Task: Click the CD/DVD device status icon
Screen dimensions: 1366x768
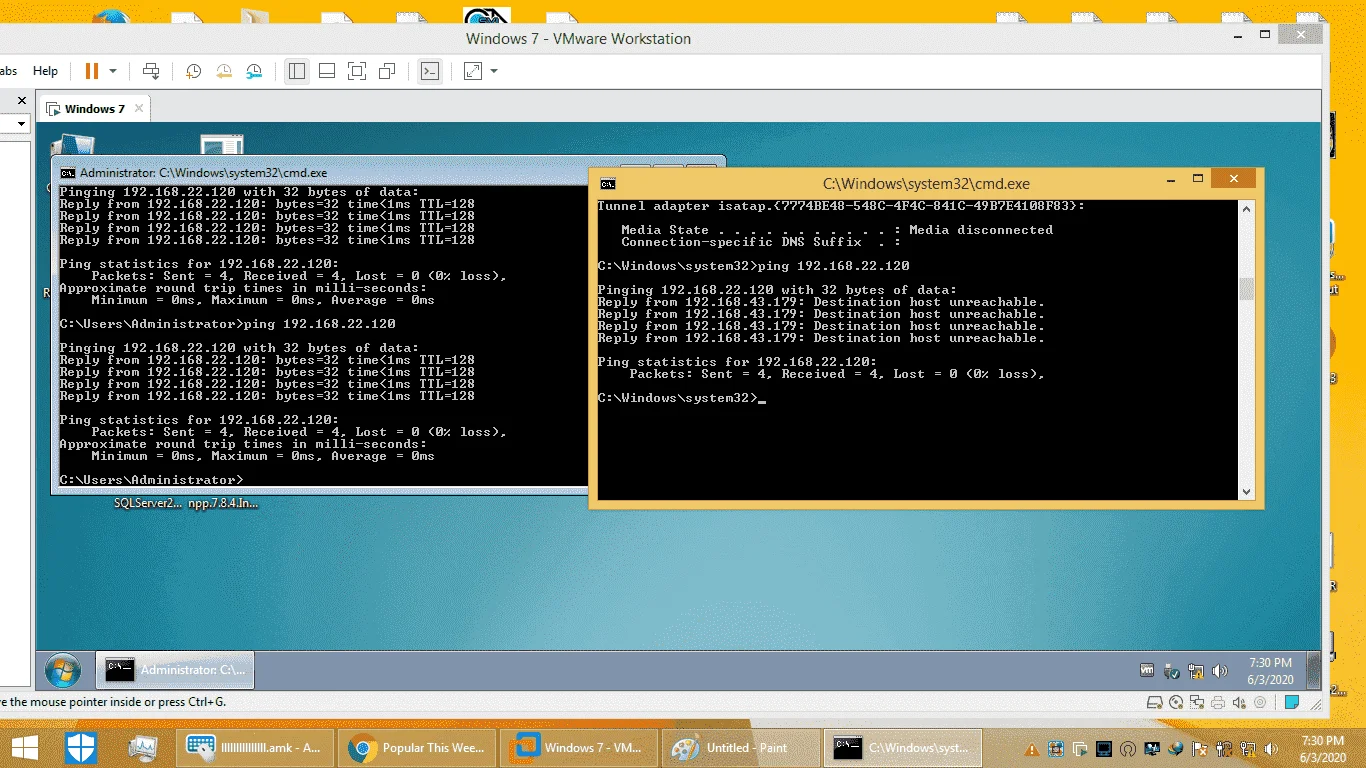Action: 1176,702
